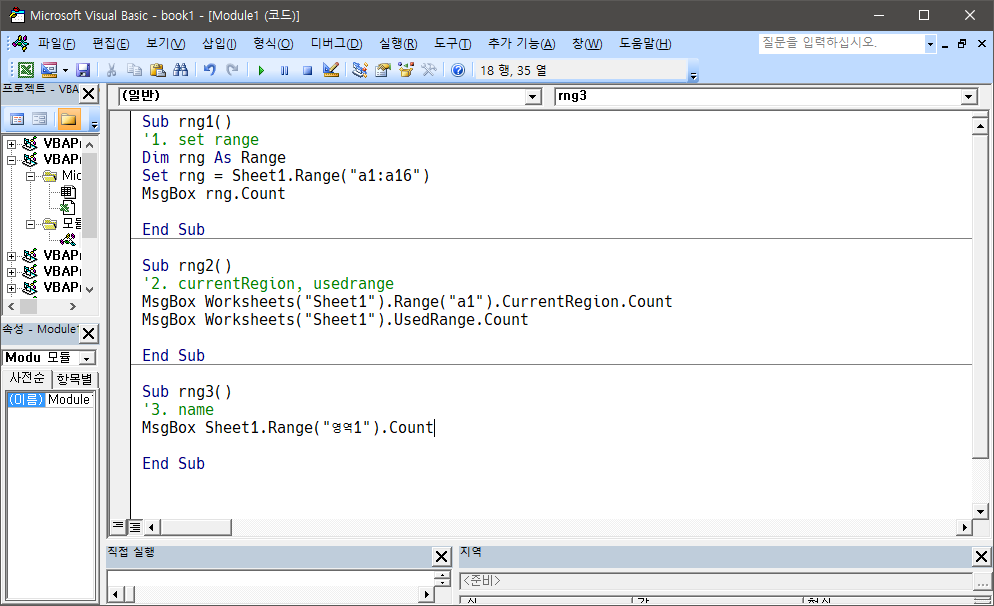
Task: Click the Paste clipboard icon
Action: tap(158, 70)
